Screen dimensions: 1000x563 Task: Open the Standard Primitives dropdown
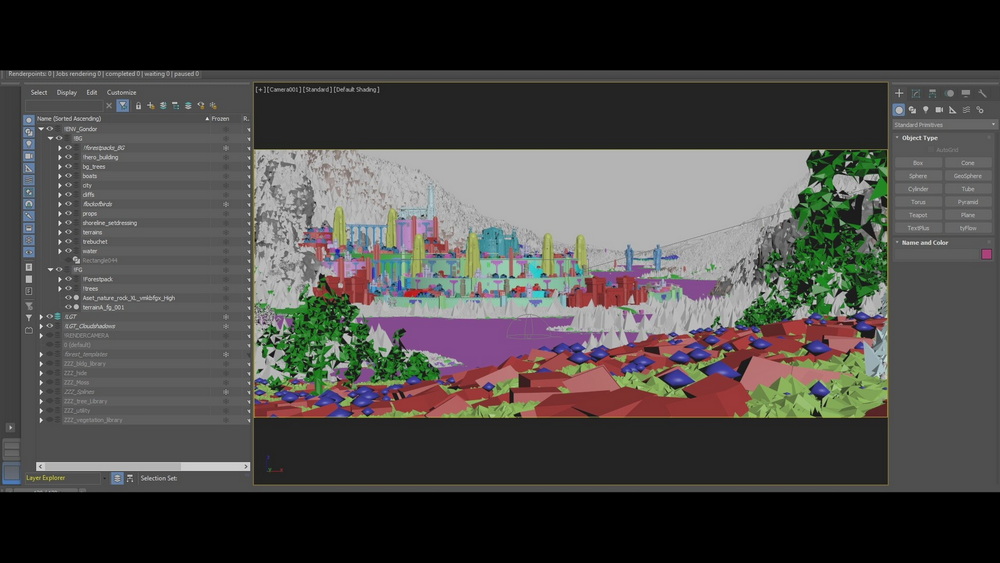click(944, 125)
